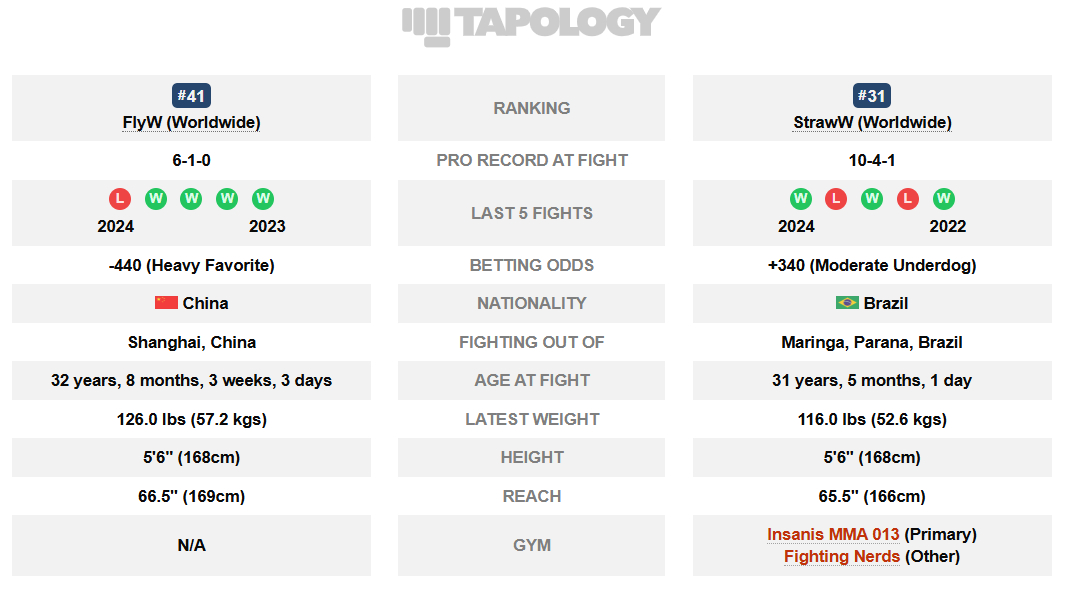Open the FlyW (Worldwide) rankings link
1070x599 pixels.
pos(191,123)
